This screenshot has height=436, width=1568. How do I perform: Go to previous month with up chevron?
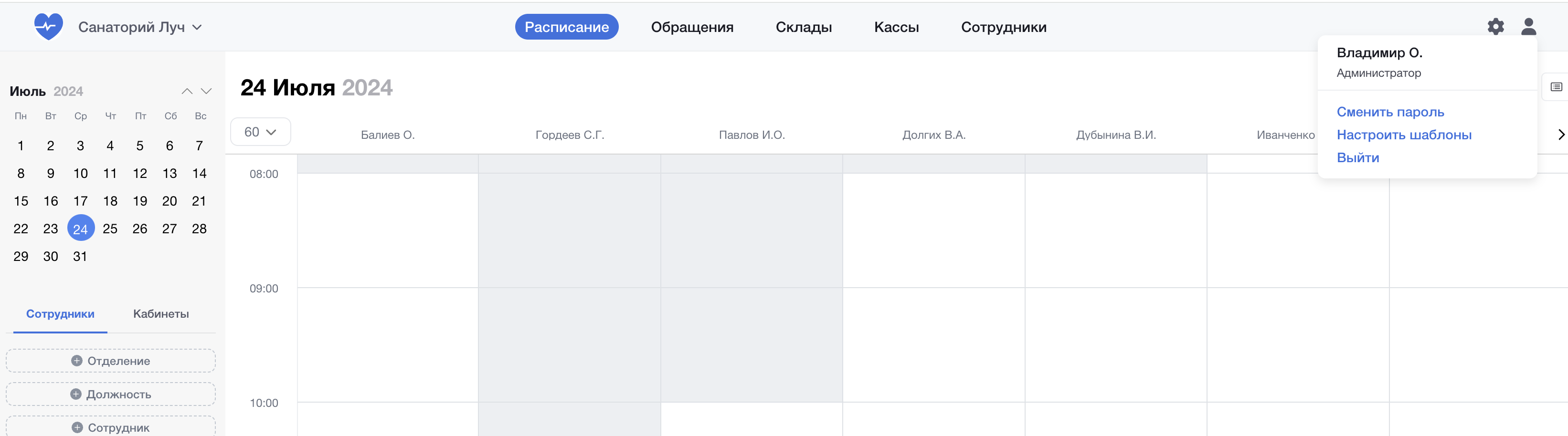[x=187, y=91]
